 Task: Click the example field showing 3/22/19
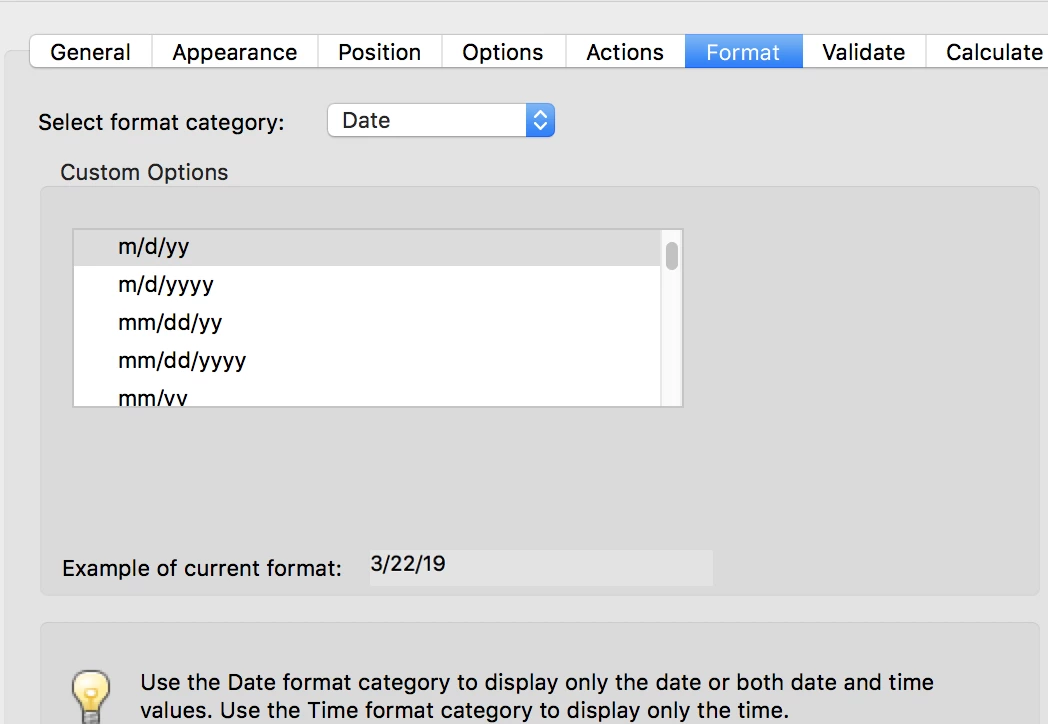pyautogui.click(x=540, y=567)
